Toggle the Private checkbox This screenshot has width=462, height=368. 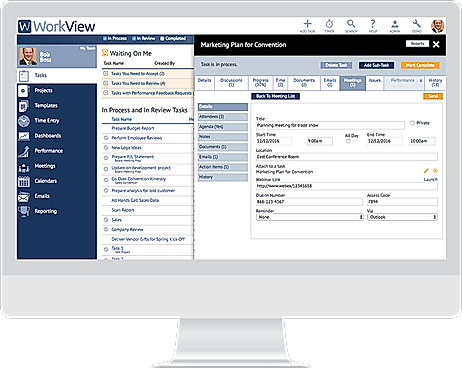(412, 123)
